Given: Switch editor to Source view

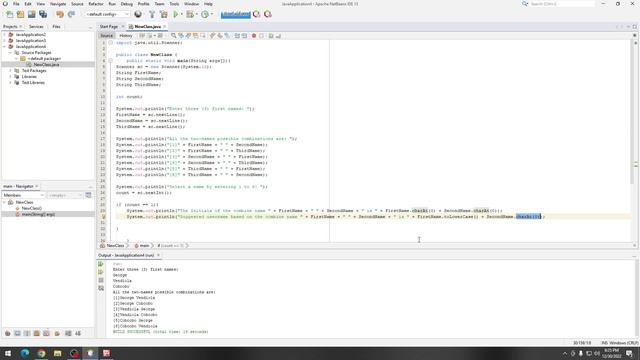Looking at the screenshot, I should pos(107,36).
